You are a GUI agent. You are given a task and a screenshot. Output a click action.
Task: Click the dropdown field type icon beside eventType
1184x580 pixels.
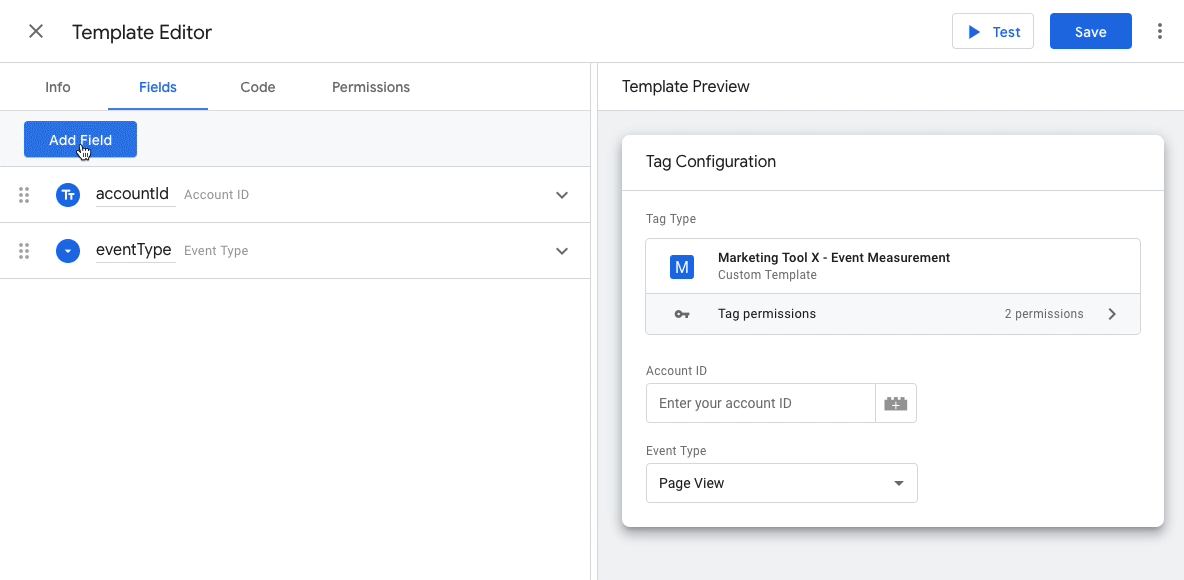[x=68, y=251]
